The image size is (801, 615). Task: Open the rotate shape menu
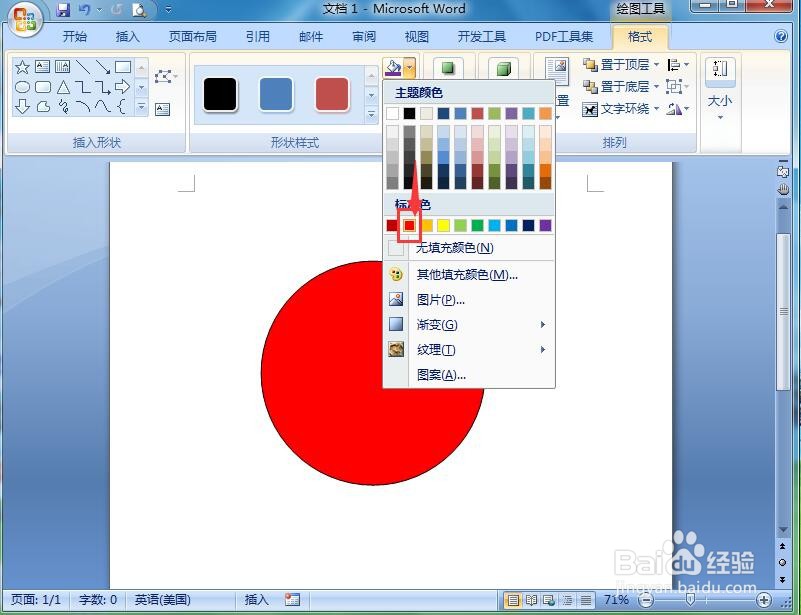click(677, 109)
